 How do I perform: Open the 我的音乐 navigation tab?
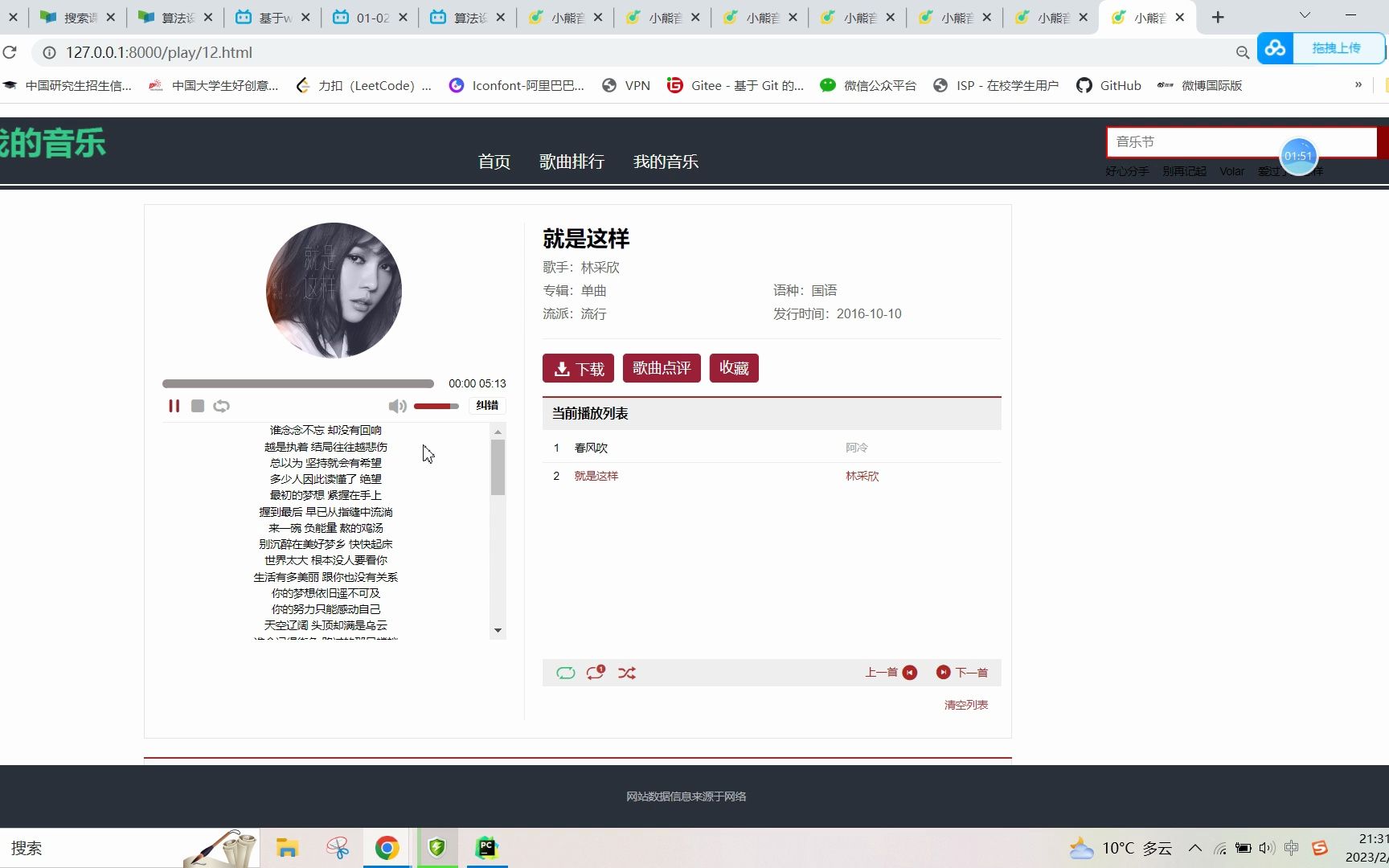click(666, 162)
